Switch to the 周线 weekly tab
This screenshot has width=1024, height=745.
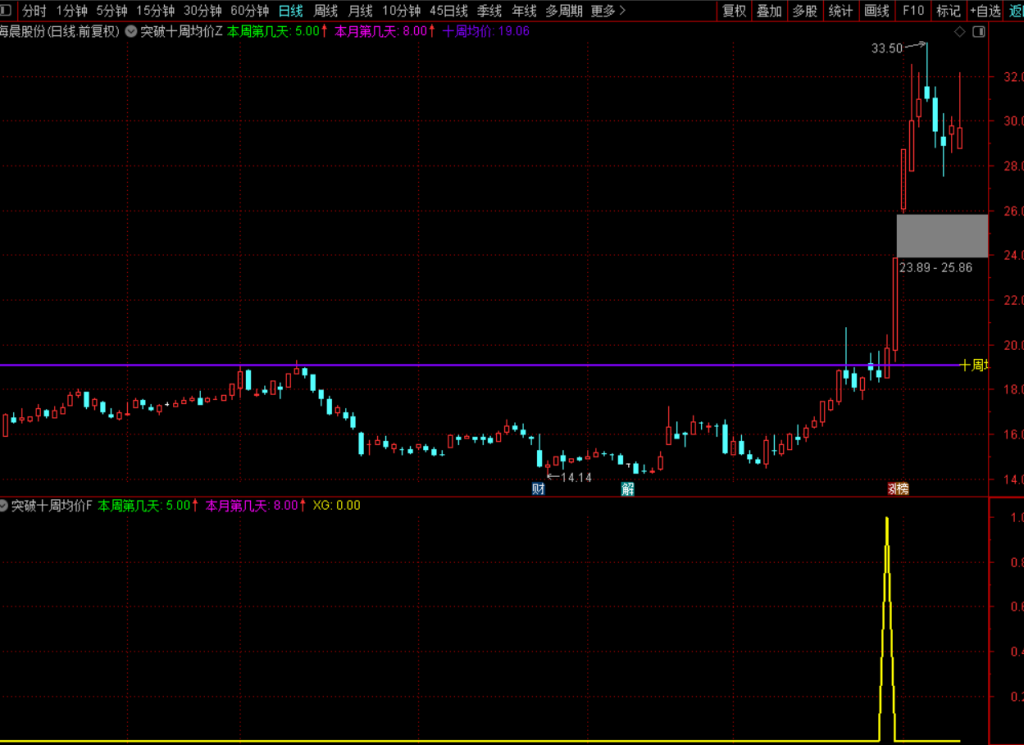pyautogui.click(x=325, y=10)
